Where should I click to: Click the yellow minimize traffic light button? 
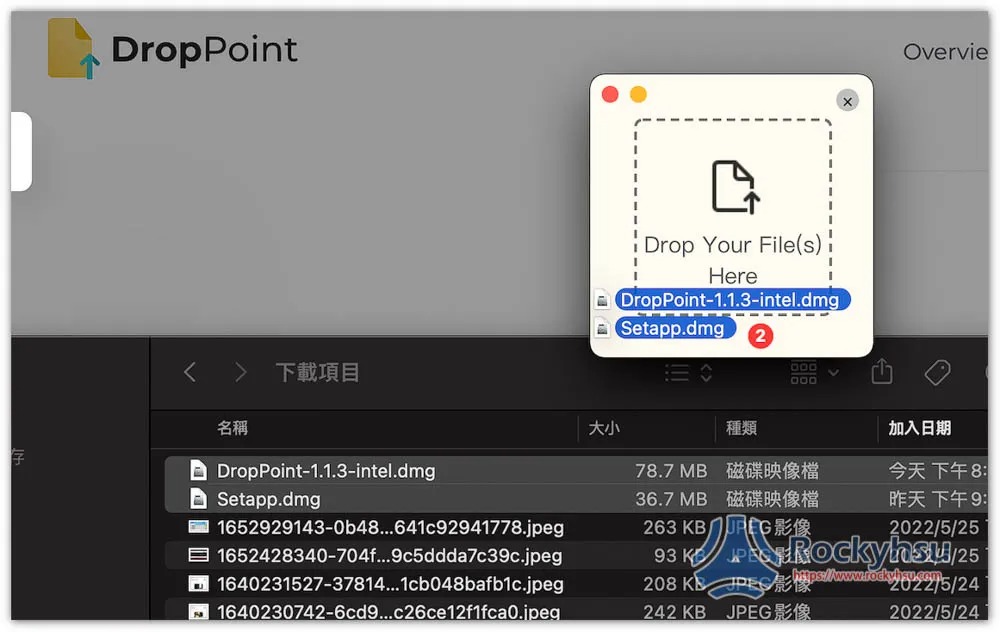pyautogui.click(x=638, y=94)
